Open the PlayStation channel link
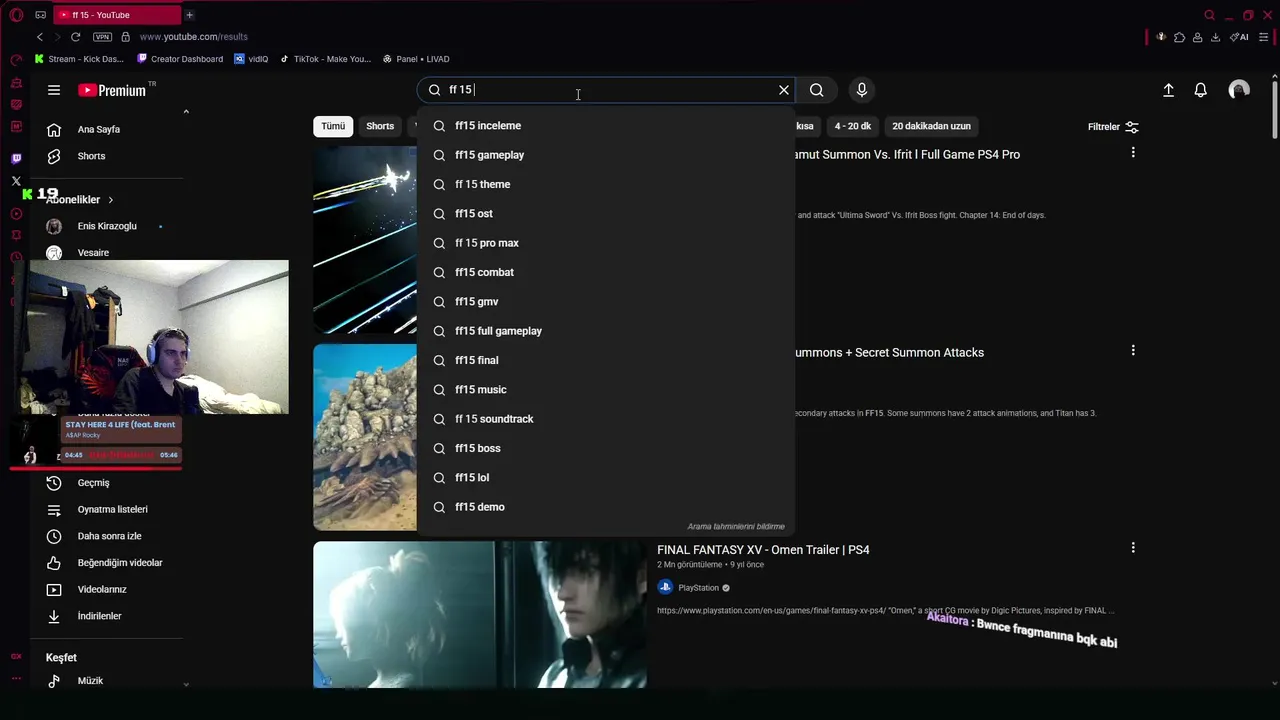This screenshot has width=1280, height=720. [699, 588]
